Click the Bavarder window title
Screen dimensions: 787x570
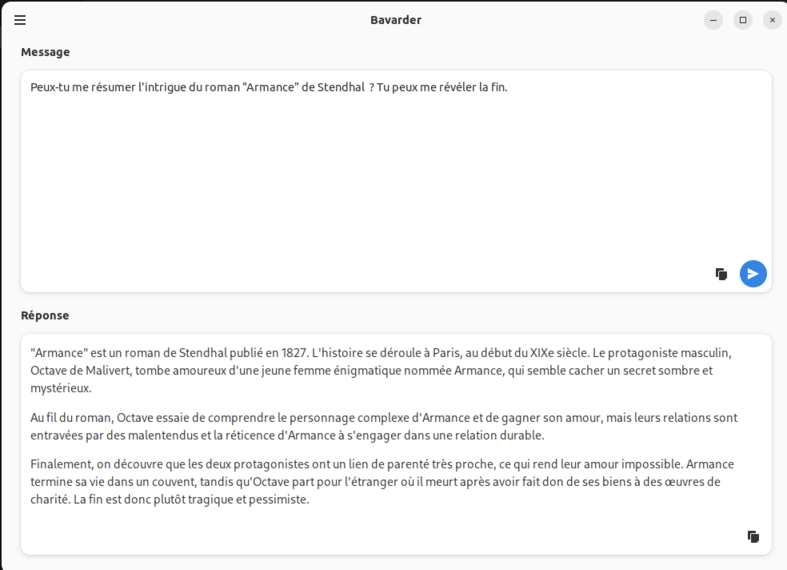tap(396, 20)
